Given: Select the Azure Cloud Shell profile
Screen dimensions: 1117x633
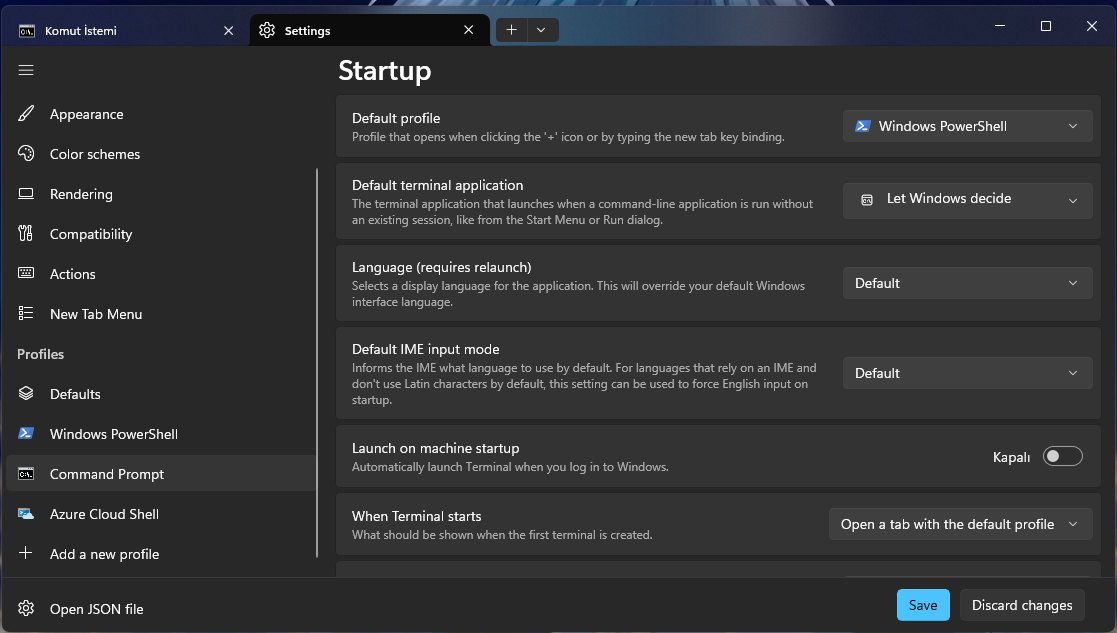Looking at the screenshot, I should click(160, 513).
